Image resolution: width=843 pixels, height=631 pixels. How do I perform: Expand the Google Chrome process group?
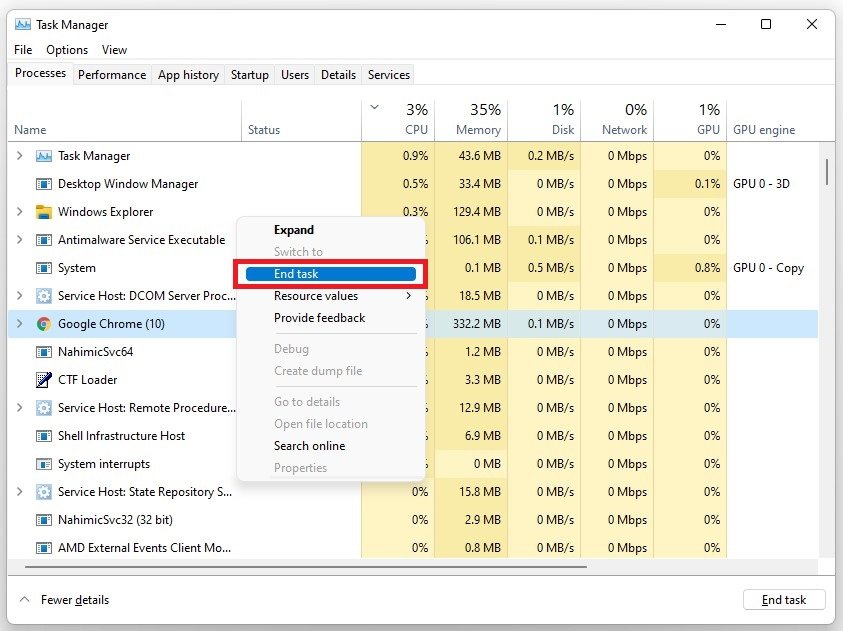20,324
